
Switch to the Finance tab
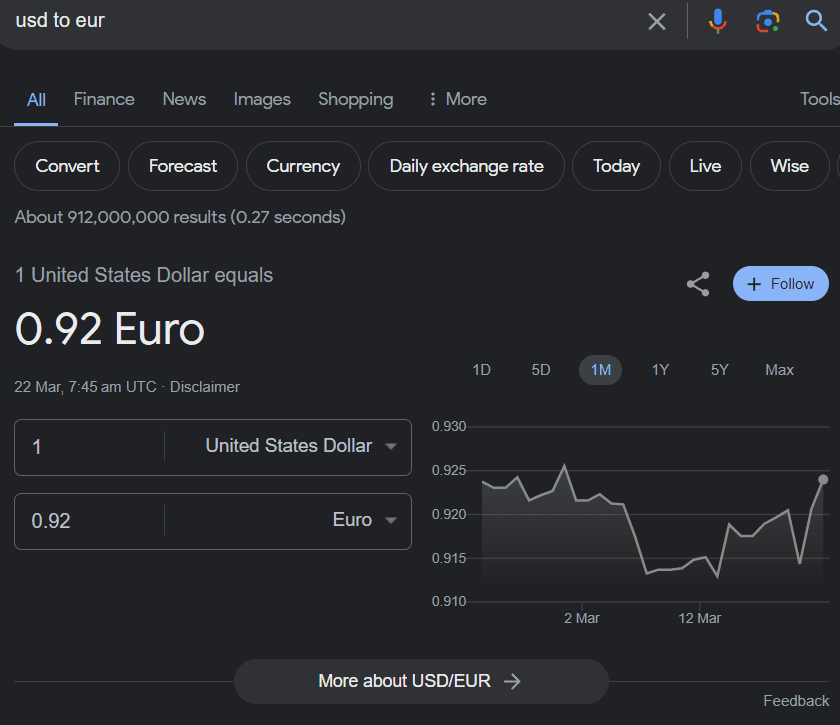(x=104, y=99)
